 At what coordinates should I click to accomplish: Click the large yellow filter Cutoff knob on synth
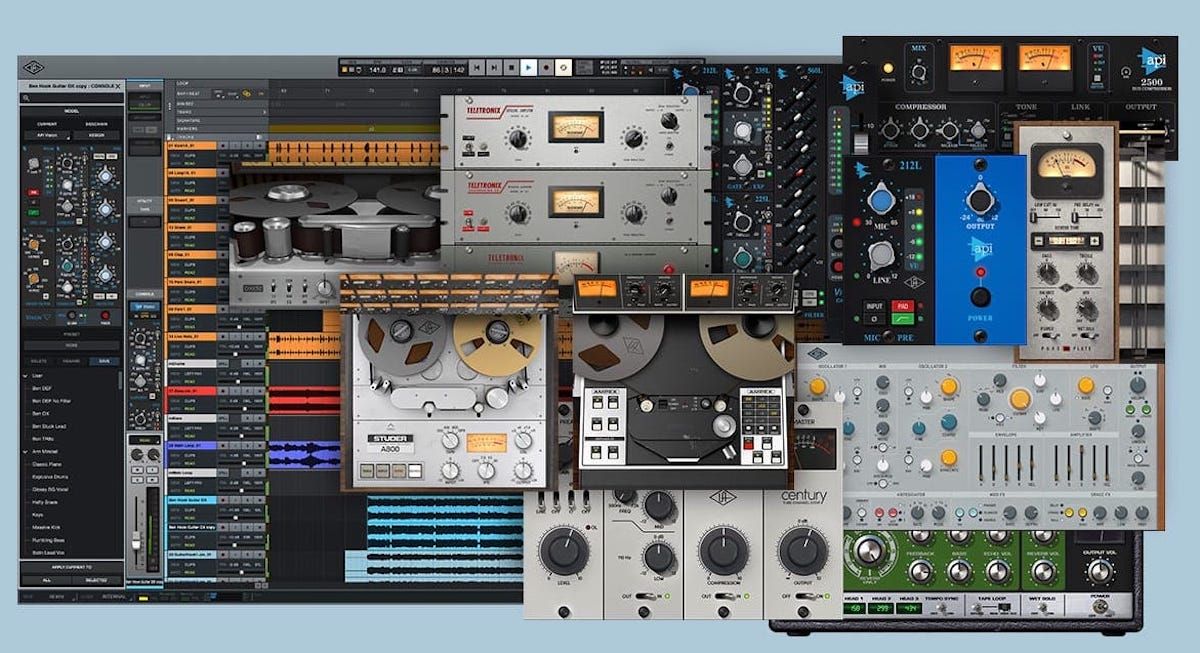pyautogui.click(x=1019, y=400)
